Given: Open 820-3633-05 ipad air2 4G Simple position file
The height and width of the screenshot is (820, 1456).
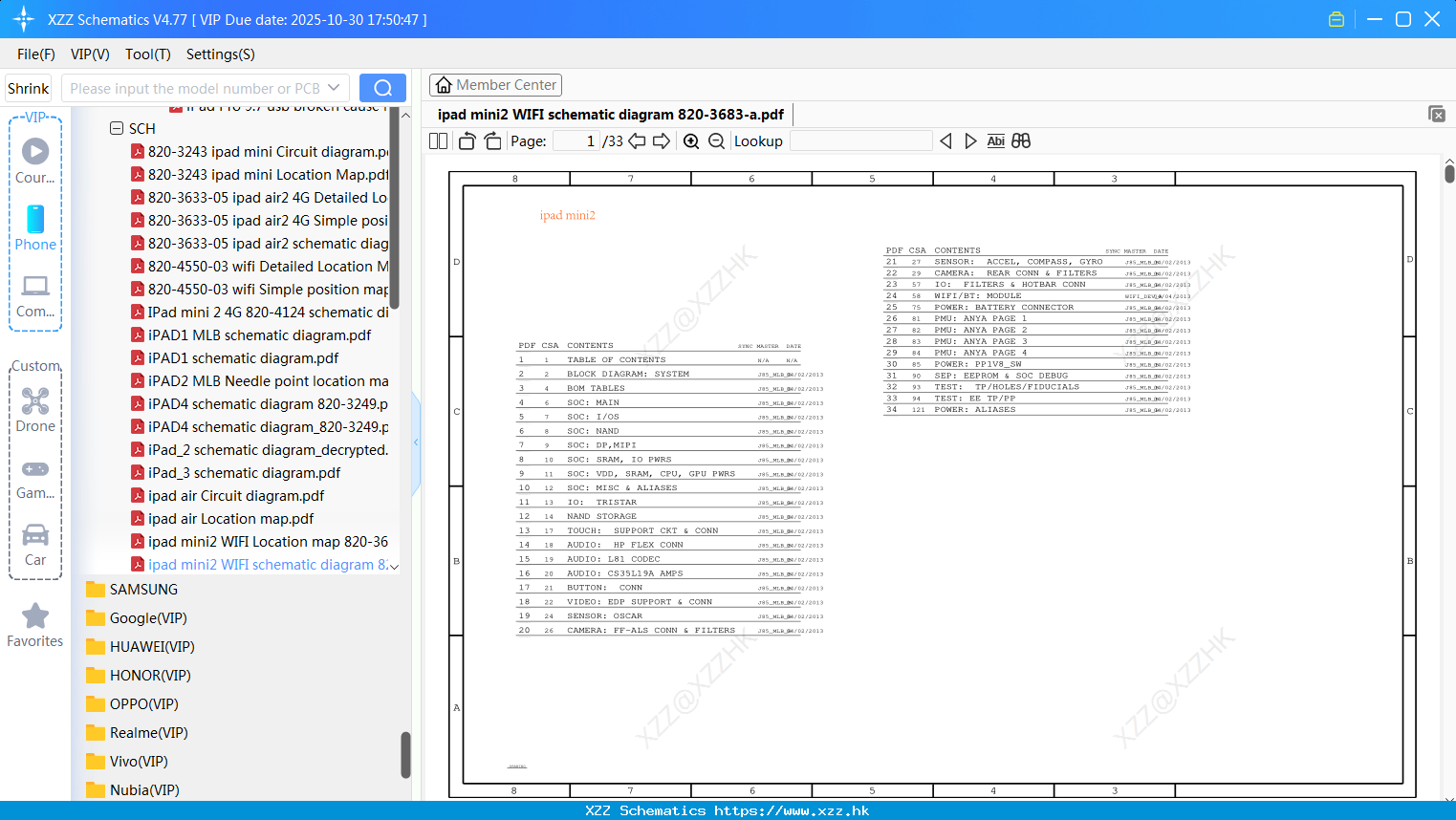Looking at the screenshot, I should [259, 220].
